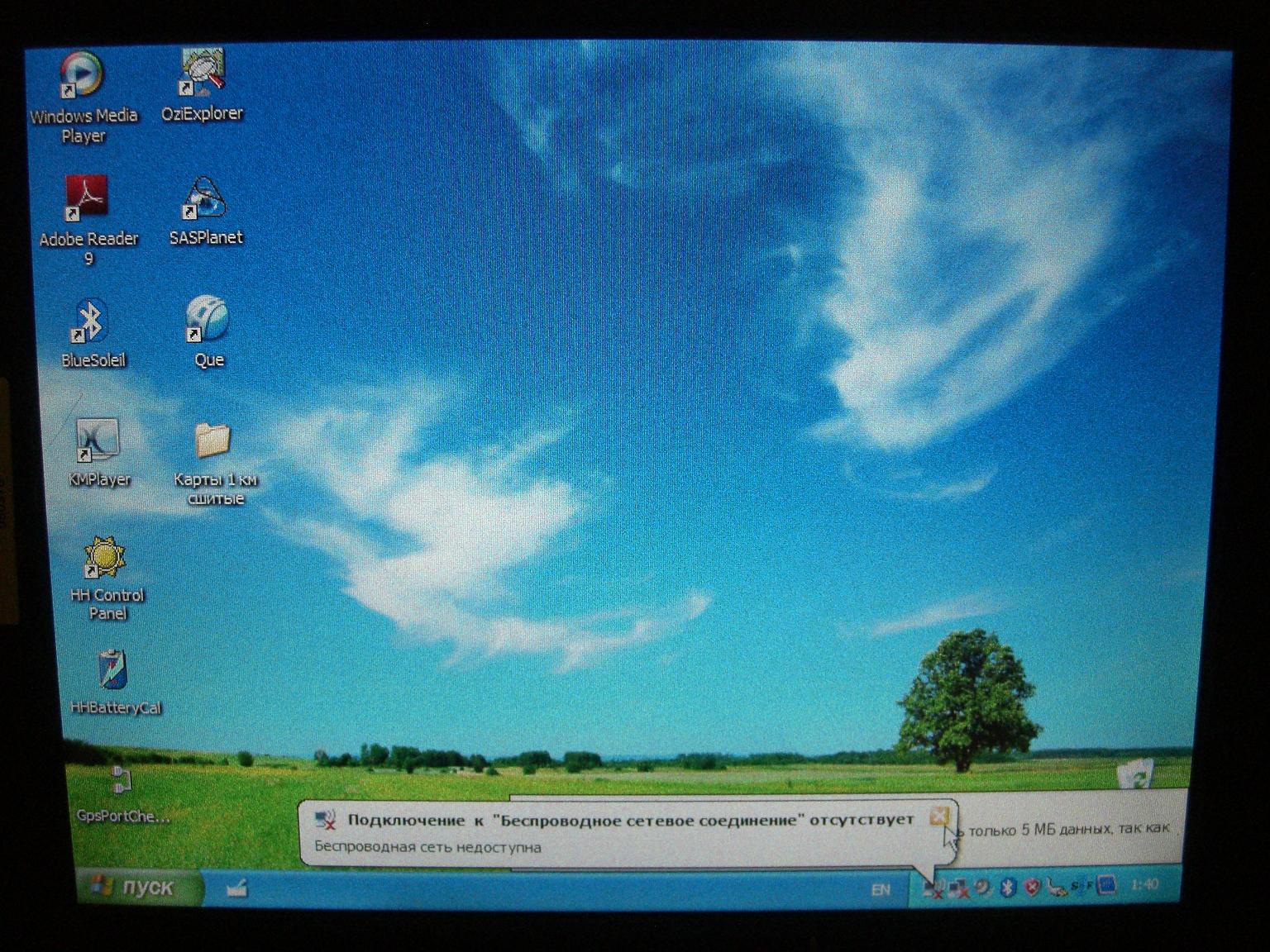Click the clock showing 1:40
Viewport: 1270px width, 952px height.
point(1144,885)
